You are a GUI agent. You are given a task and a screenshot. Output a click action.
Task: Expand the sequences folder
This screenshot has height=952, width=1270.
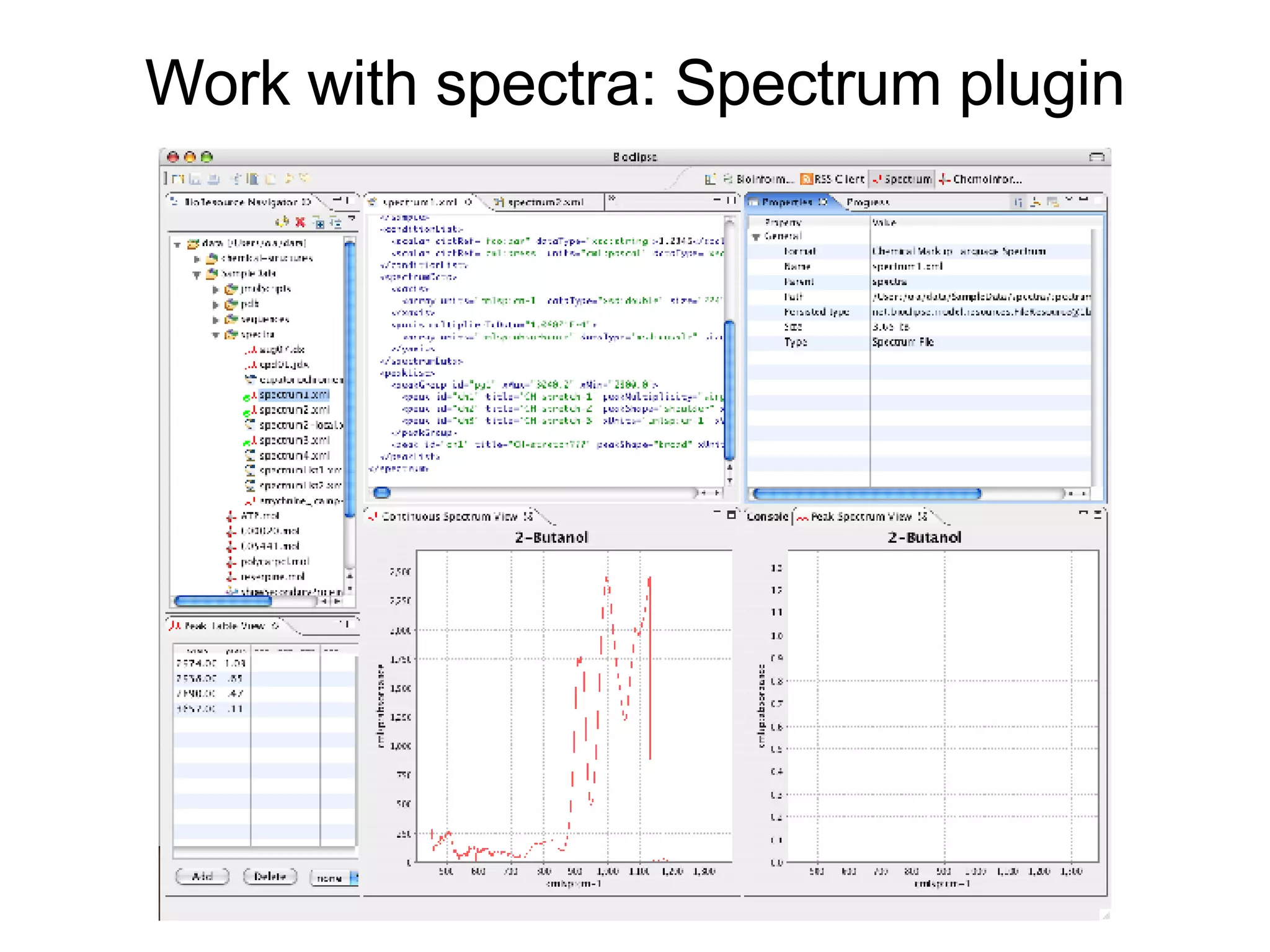216,320
